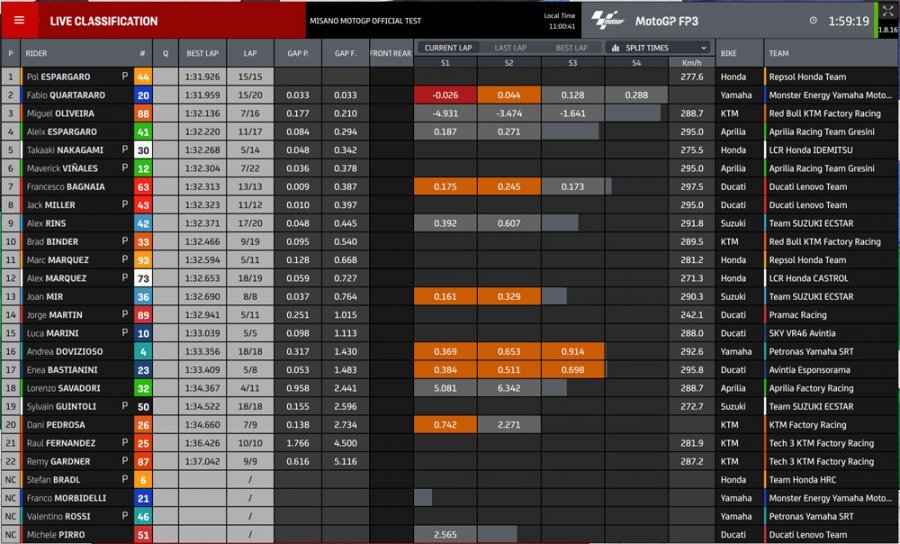The width and height of the screenshot is (900, 544).
Task: Click Dovizioso's 0.914 S3 split
Action: coord(573,352)
